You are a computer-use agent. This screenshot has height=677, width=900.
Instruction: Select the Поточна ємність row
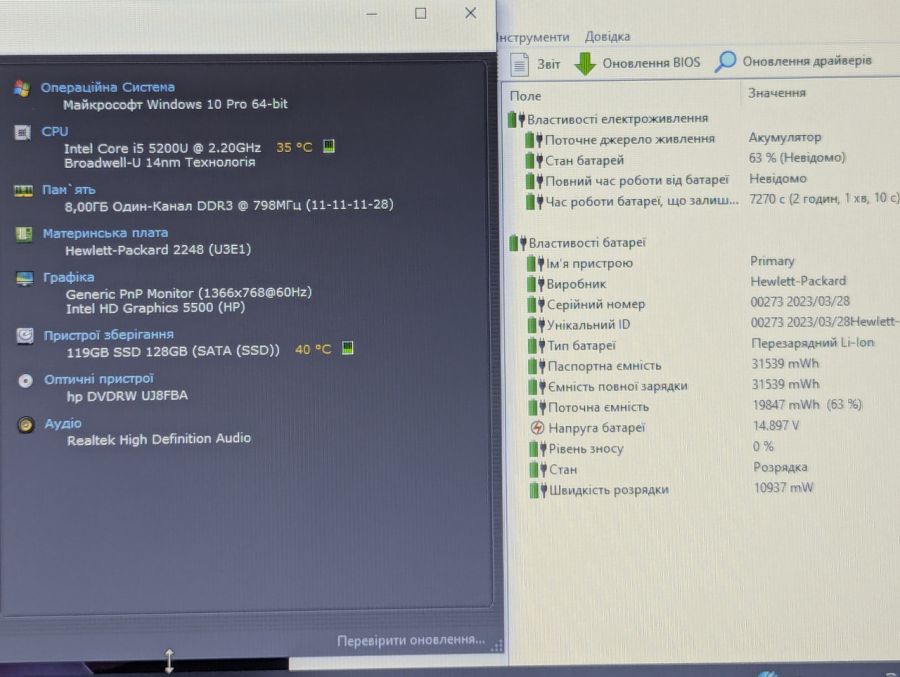click(x=713, y=407)
